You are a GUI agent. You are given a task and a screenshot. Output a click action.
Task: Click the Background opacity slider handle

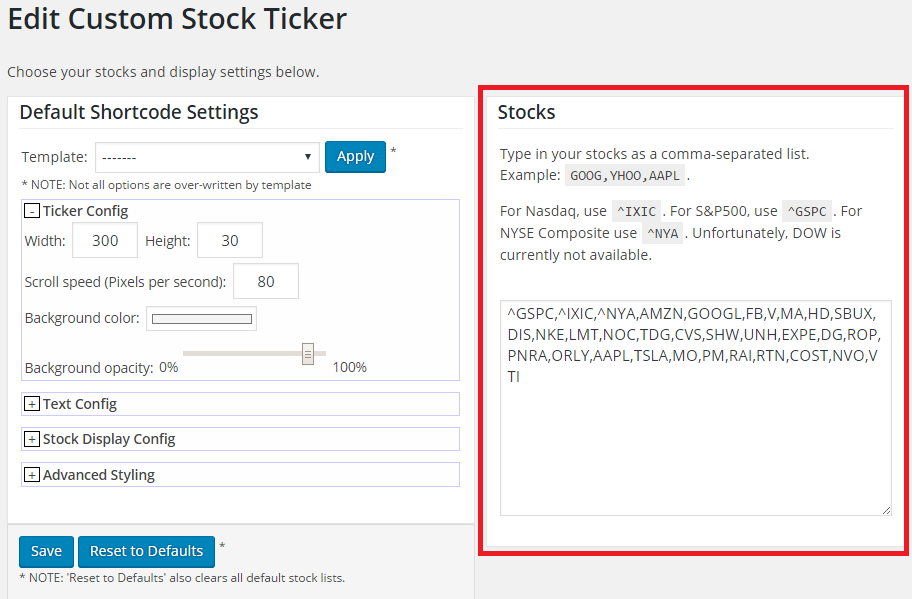click(x=308, y=354)
